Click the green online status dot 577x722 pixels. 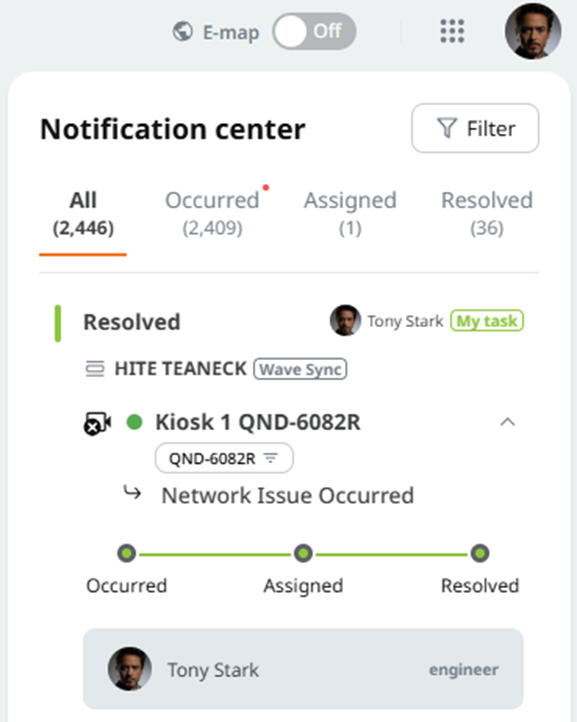coord(134,422)
